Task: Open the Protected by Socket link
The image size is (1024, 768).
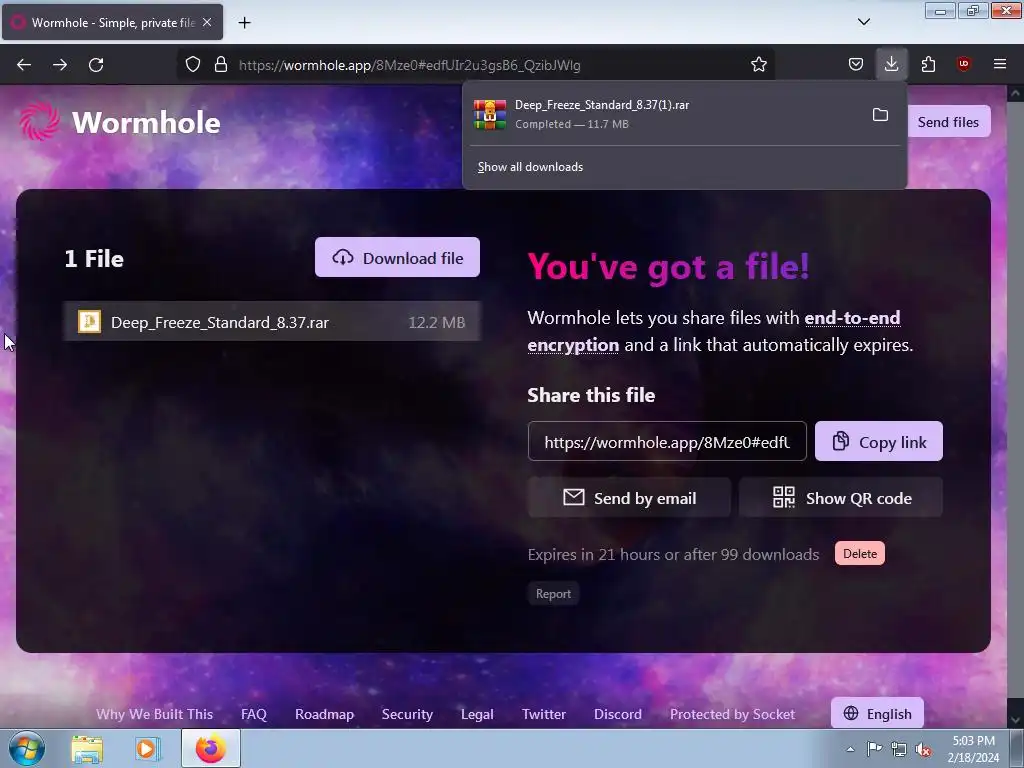Action: click(x=733, y=714)
